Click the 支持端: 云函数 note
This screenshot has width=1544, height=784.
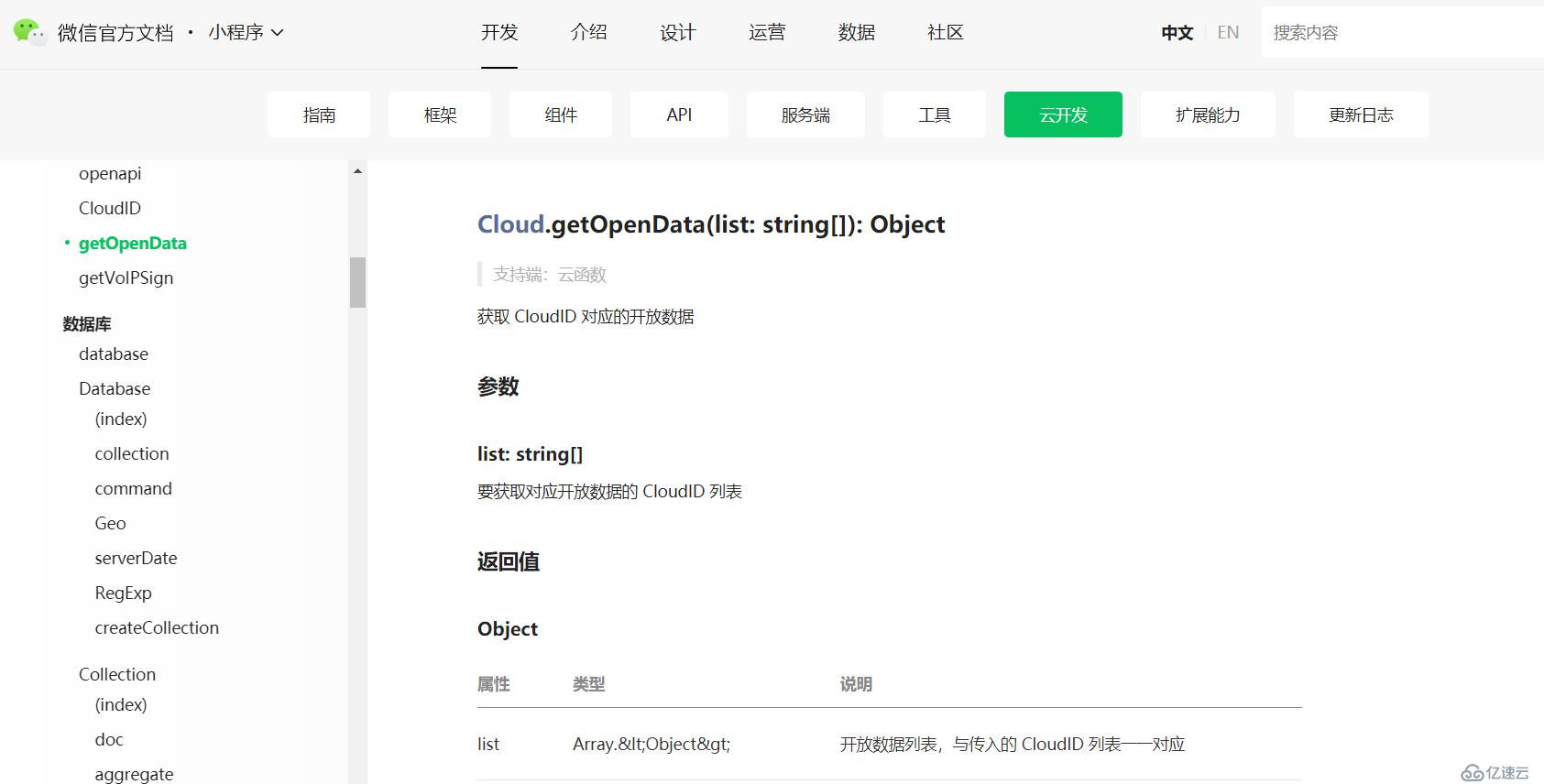coord(550,275)
